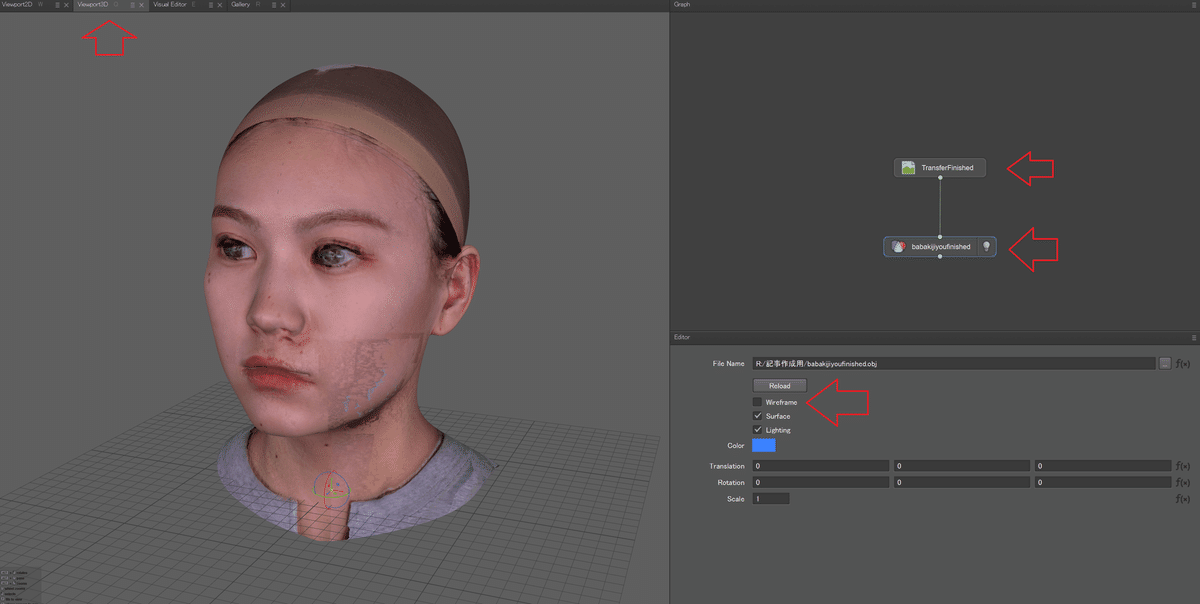Uncheck the Surface checkbox
This screenshot has width=1200, height=604.
coord(757,416)
